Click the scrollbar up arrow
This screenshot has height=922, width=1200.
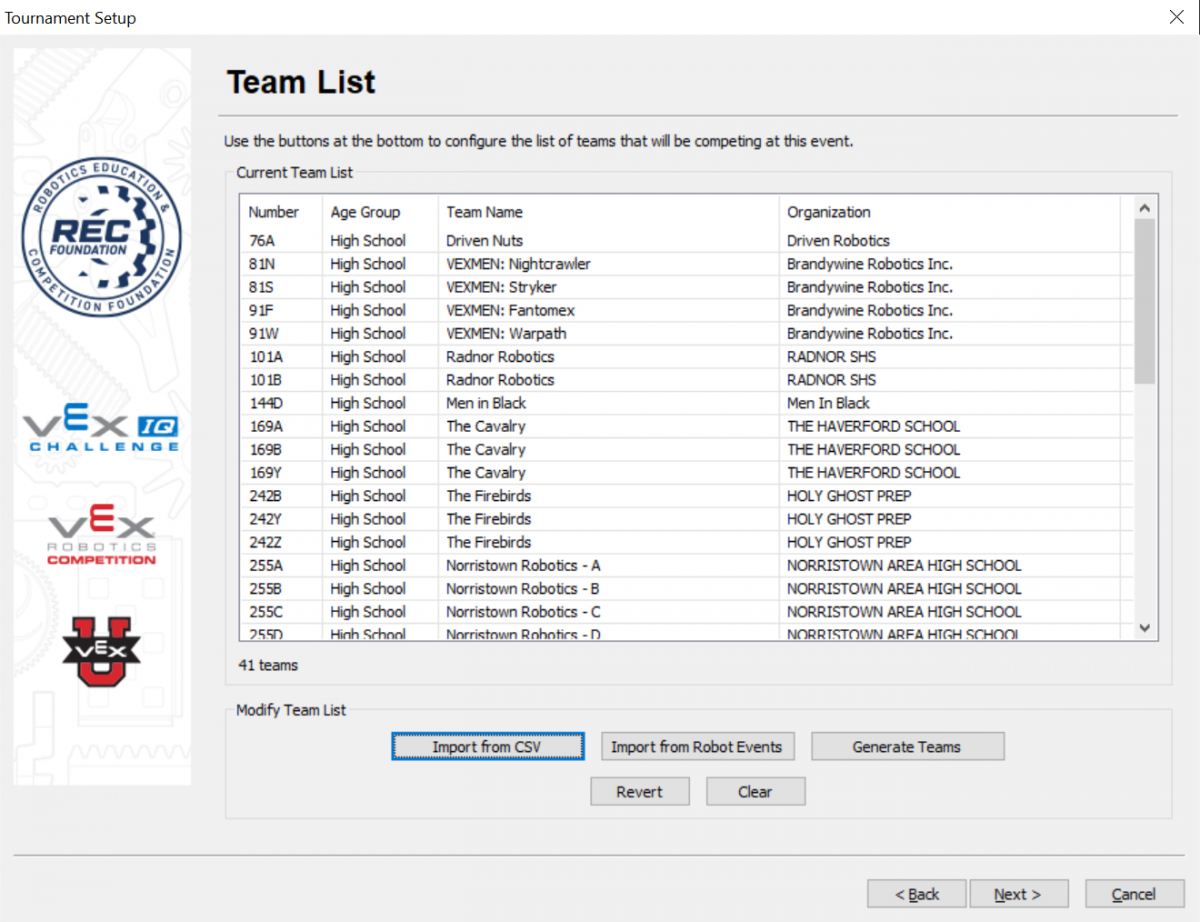click(1143, 207)
